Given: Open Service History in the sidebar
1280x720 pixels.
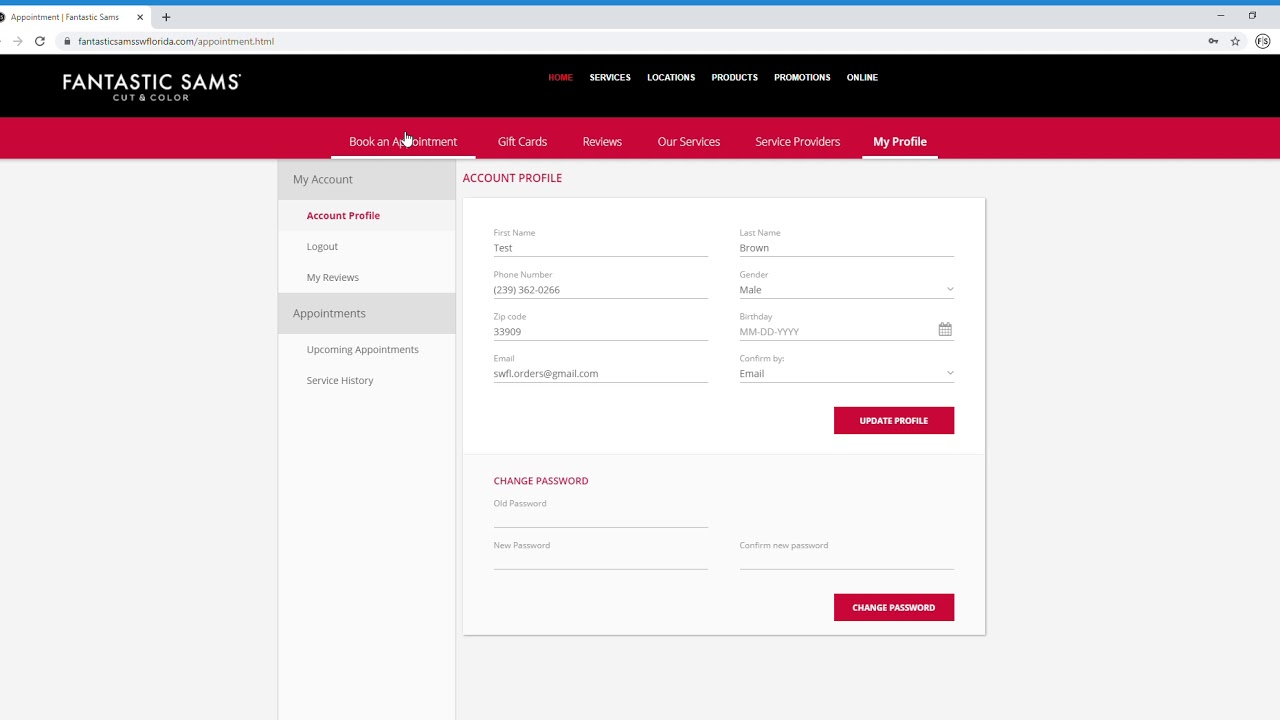Looking at the screenshot, I should pos(340,381).
